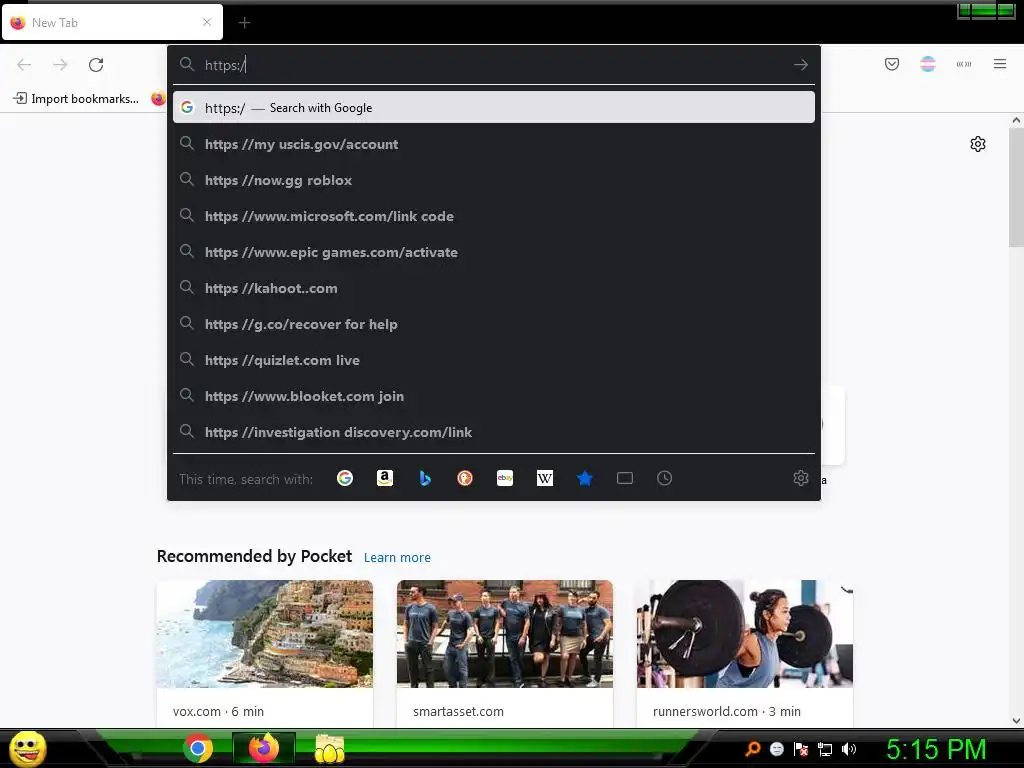This screenshot has height=768, width=1024.
Task: Click the page vertical scrollbar thumb
Action: [x=1016, y=187]
